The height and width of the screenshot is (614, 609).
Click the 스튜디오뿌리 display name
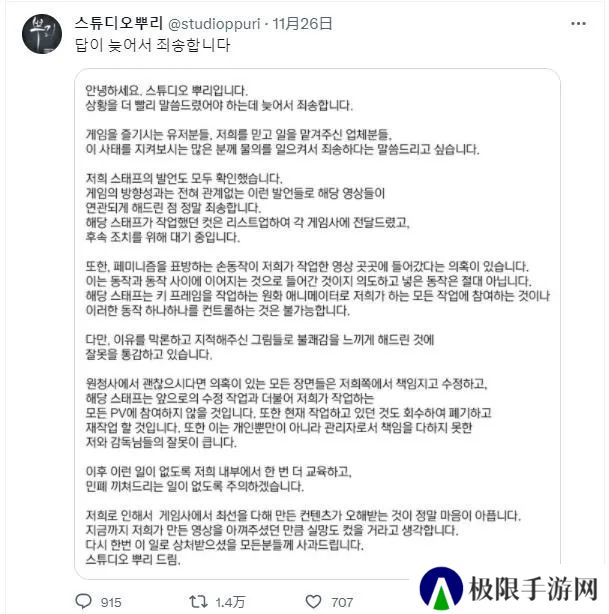(119, 23)
